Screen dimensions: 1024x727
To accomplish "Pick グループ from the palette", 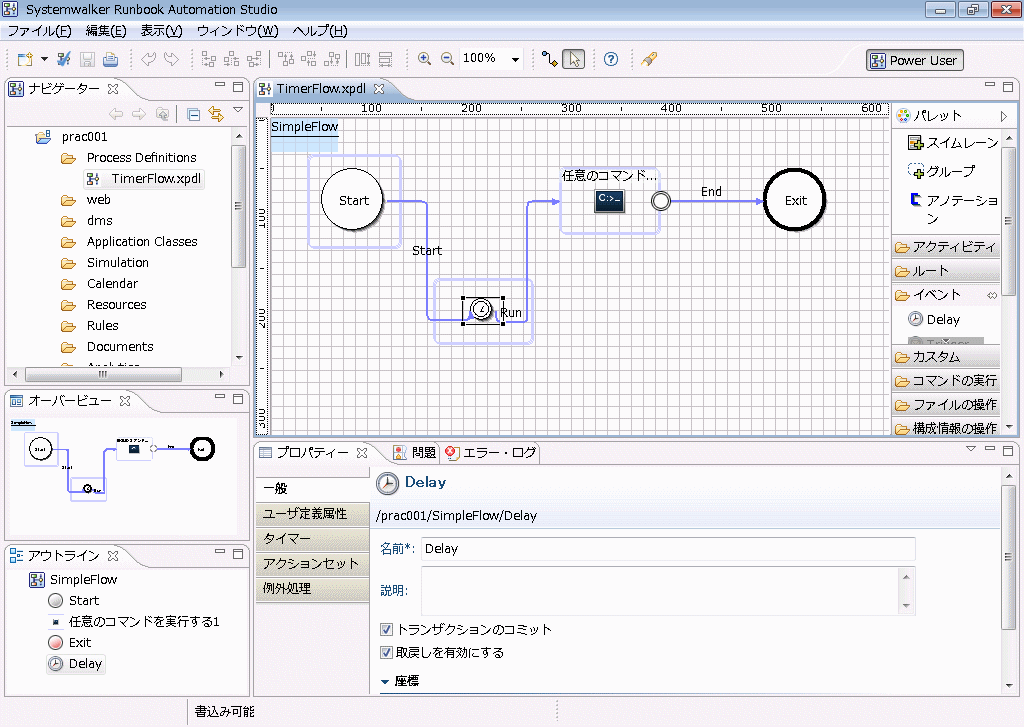I will pyautogui.click(x=941, y=171).
